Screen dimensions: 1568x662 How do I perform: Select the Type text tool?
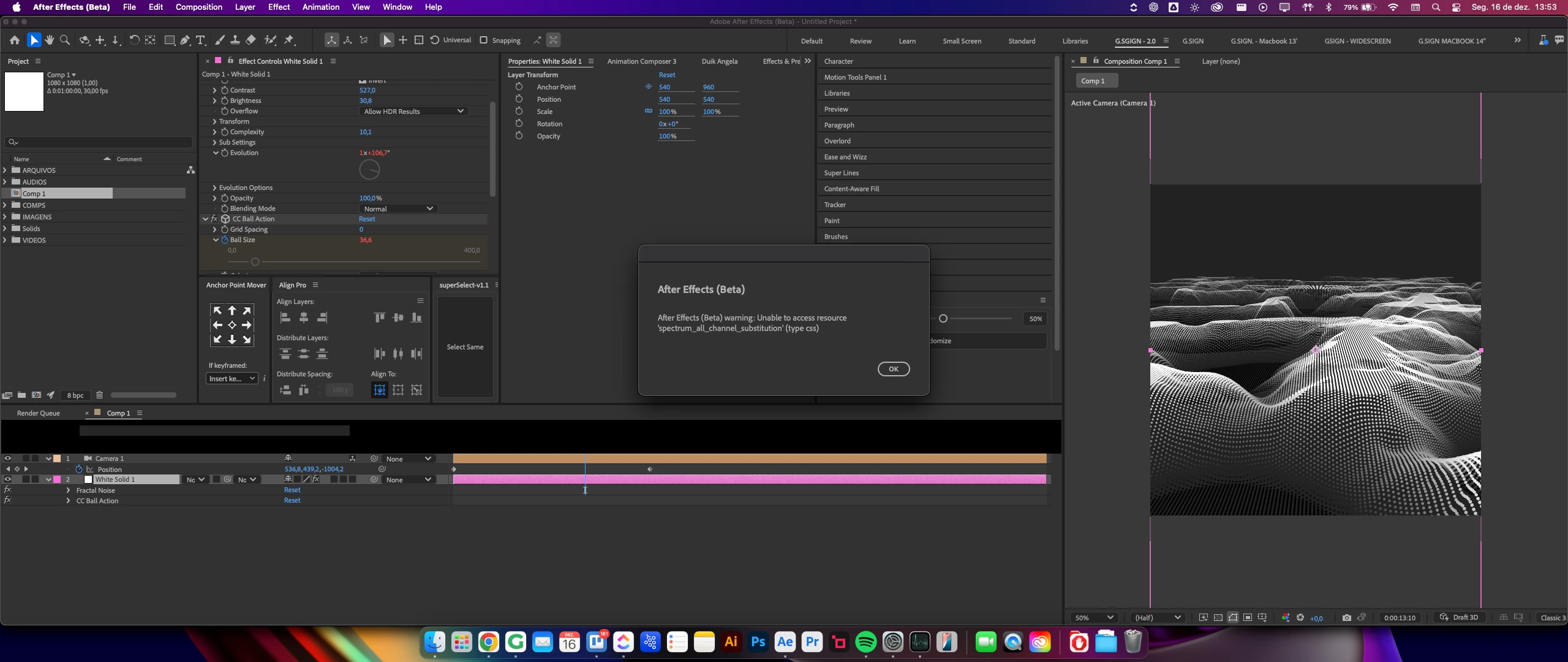click(200, 40)
